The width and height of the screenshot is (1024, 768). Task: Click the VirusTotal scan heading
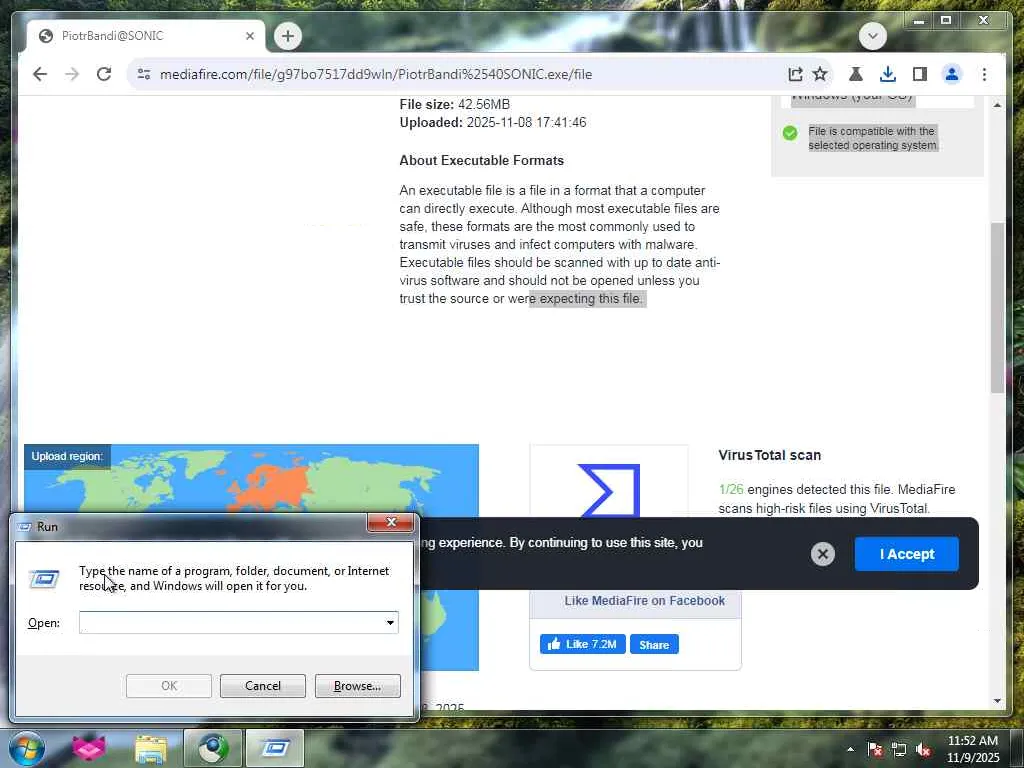click(x=769, y=455)
